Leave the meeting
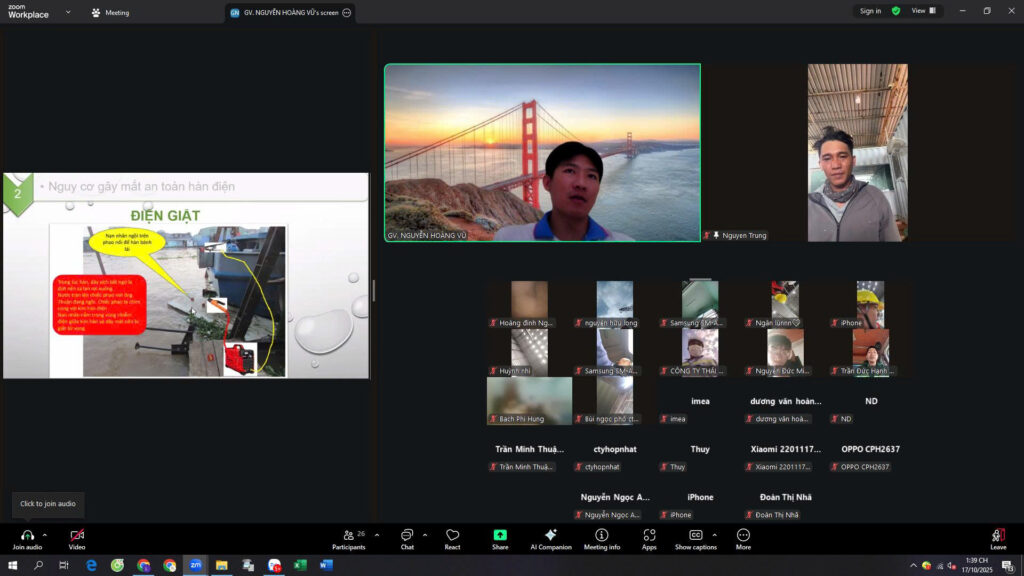The width and height of the screenshot is (1024, 576). click(x=998, y=536)
